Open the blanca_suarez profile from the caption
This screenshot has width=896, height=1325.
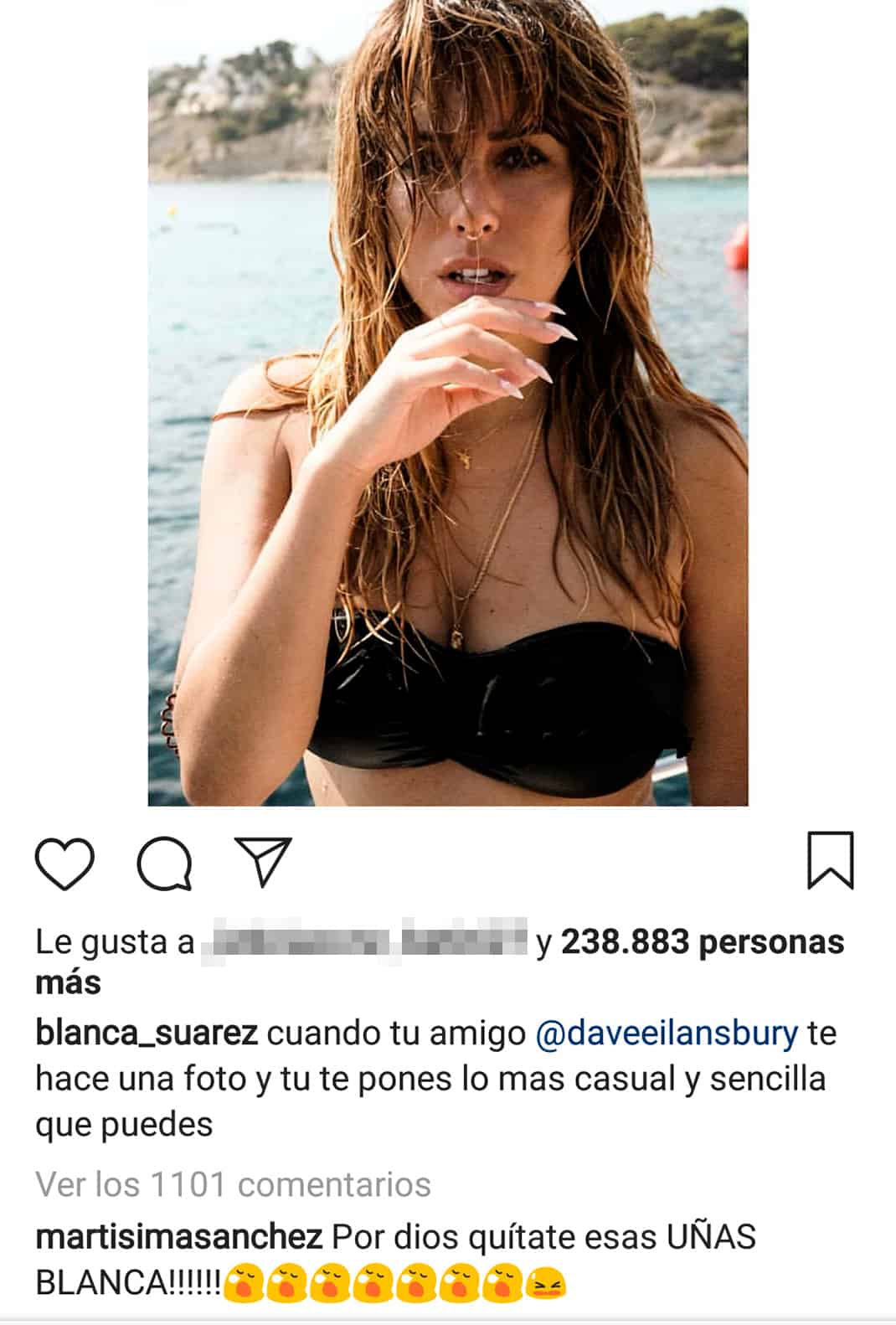[147, 1034]
